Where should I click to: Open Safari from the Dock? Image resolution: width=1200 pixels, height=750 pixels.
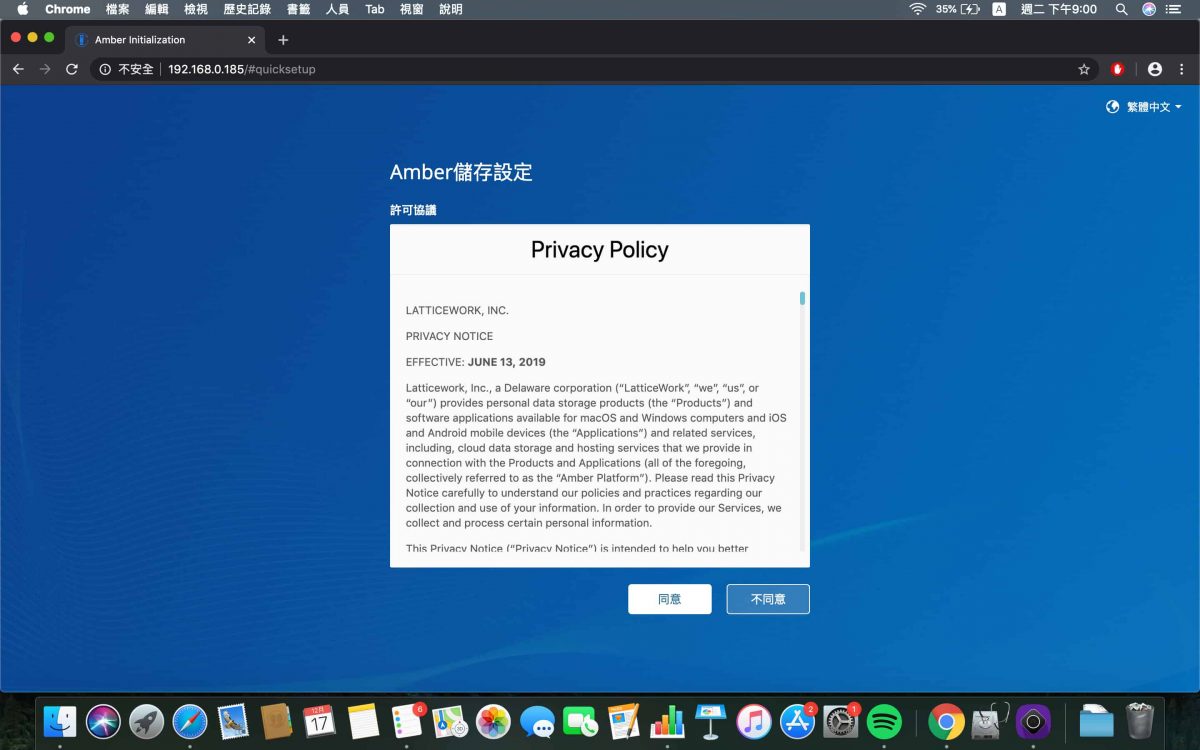(x=189, y=721)
